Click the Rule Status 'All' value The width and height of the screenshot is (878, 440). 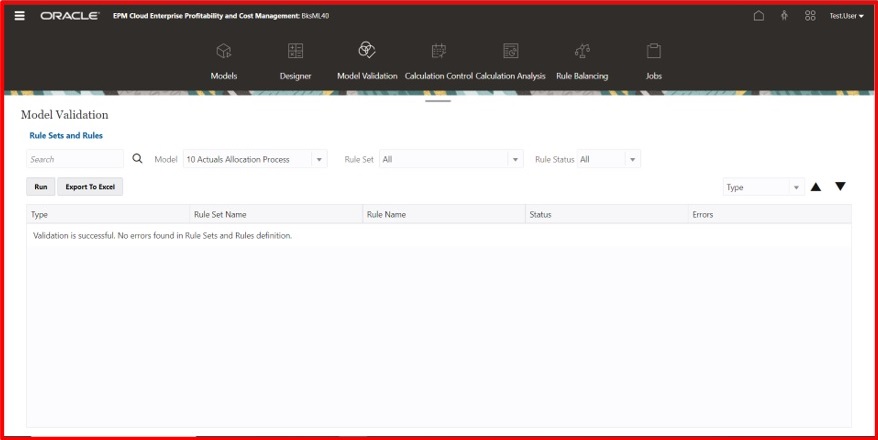point(585,160)
